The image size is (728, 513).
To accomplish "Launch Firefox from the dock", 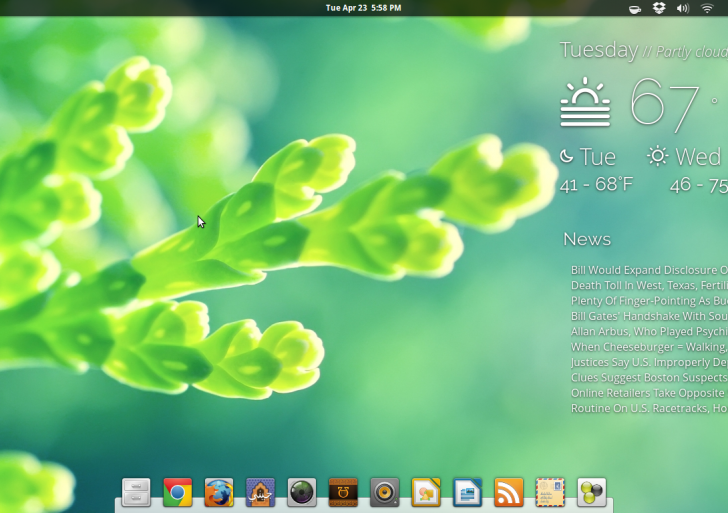I will point(219,492).
